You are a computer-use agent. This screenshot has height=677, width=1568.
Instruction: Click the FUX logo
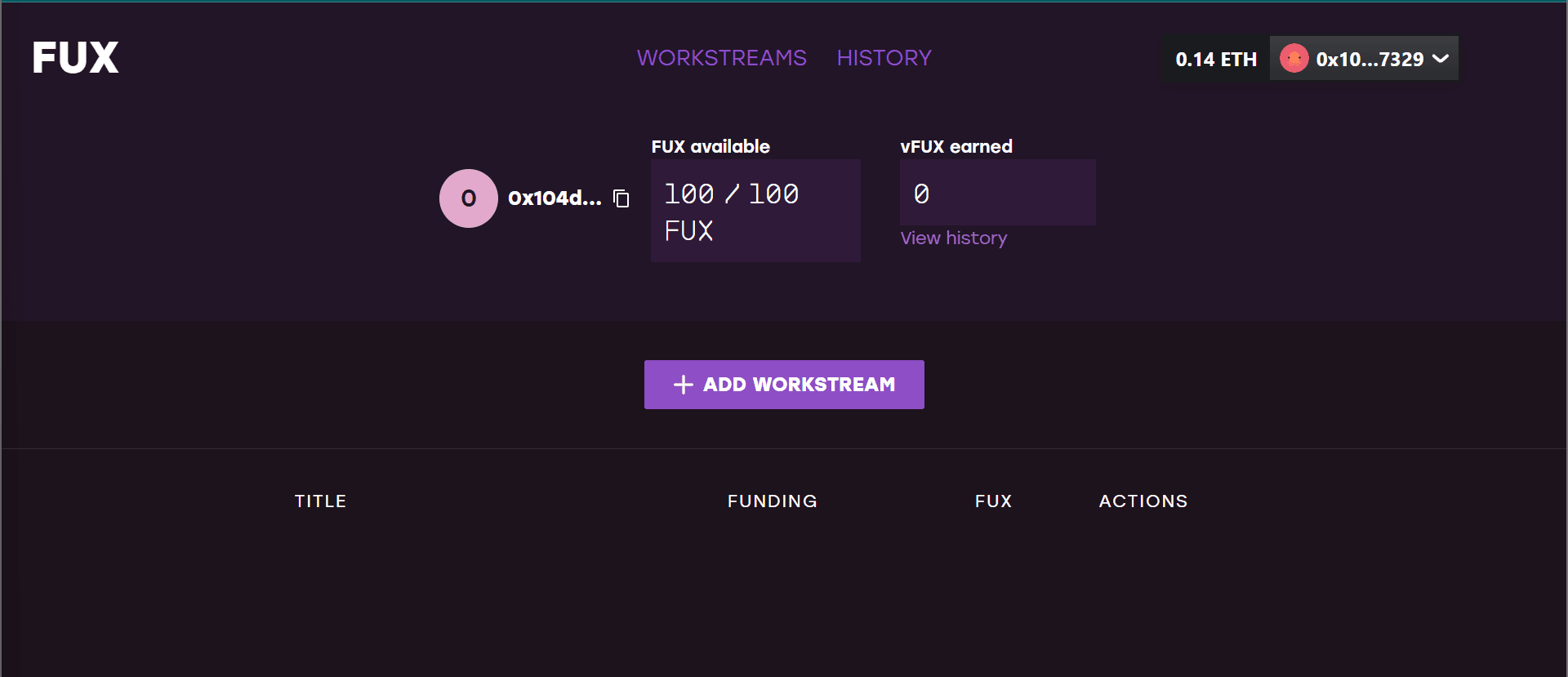pos(75,58)
